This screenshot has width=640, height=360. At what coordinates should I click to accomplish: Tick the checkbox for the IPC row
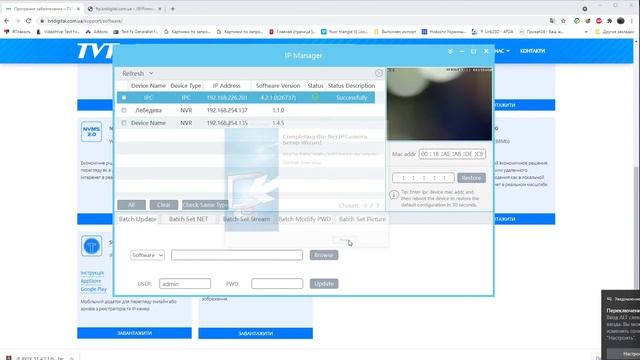click(124, 98)
